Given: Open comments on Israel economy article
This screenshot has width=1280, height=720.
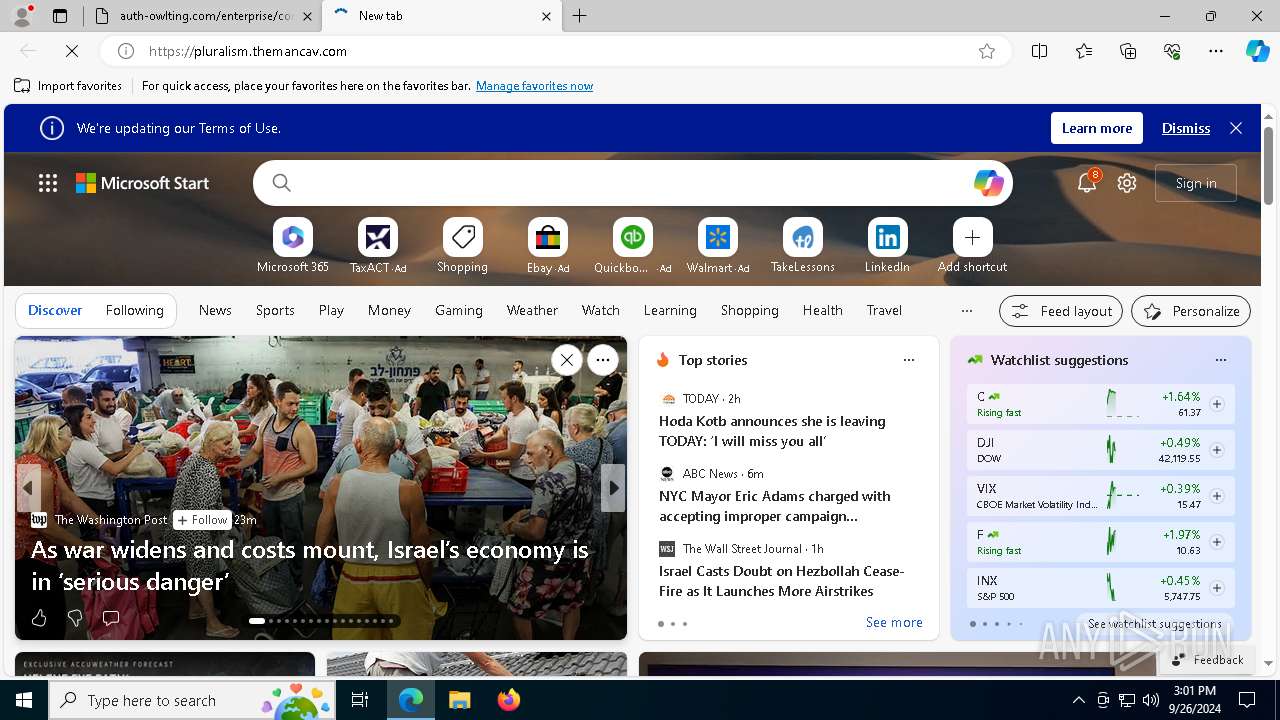Looking at the screenshot, I should [111, 618].
